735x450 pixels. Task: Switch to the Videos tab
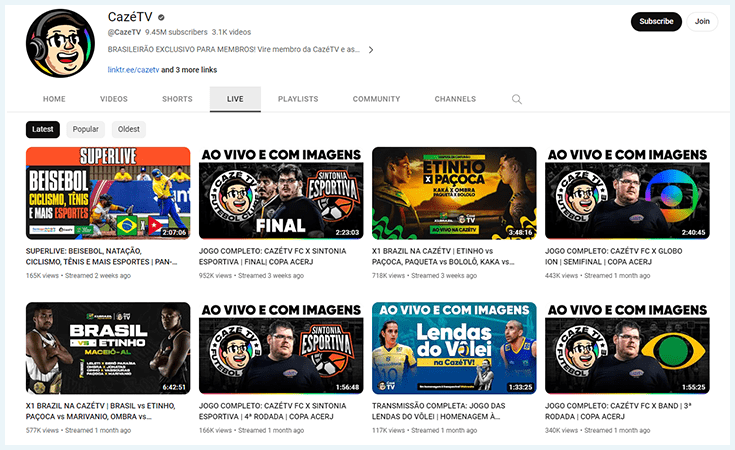[x=113, y=99]
